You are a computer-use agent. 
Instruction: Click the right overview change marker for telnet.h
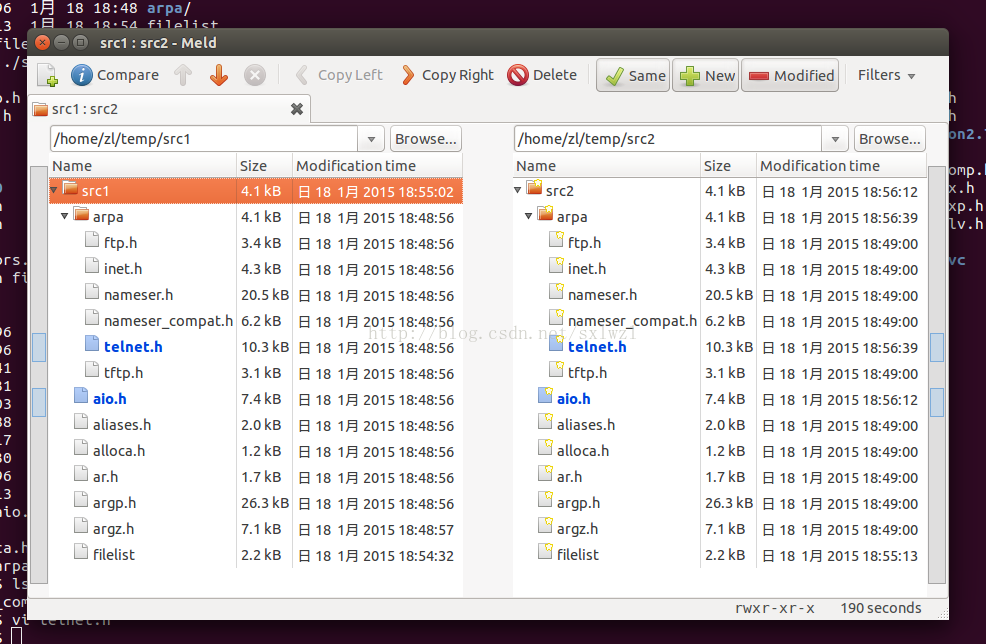[x=937, y=347]
